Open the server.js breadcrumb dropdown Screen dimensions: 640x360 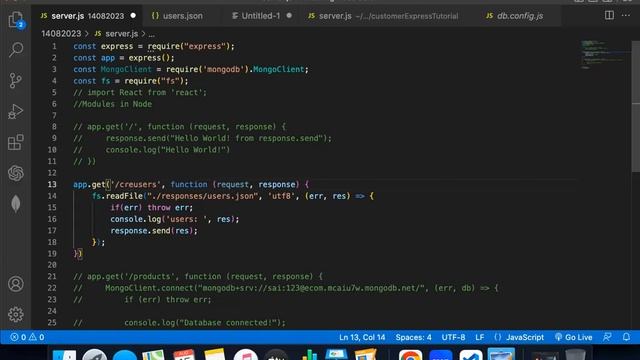116,33
